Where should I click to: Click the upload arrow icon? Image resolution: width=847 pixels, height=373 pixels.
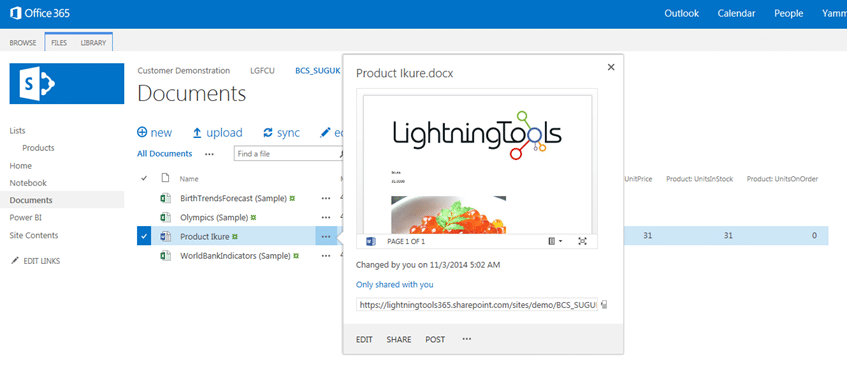(197, 132)
